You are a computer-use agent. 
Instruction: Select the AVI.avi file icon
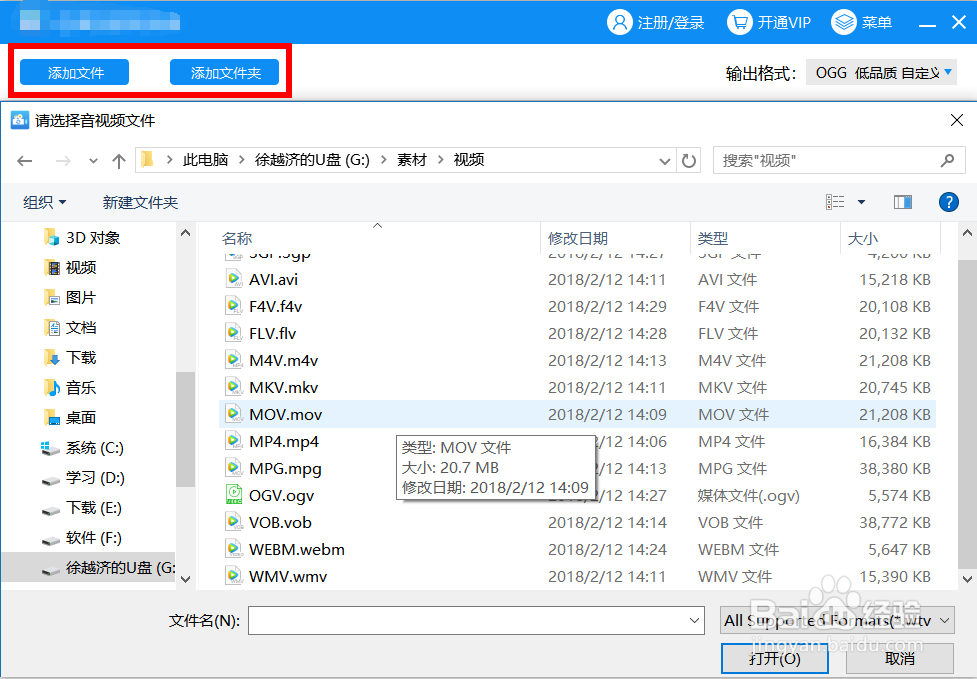coord(234,278)
